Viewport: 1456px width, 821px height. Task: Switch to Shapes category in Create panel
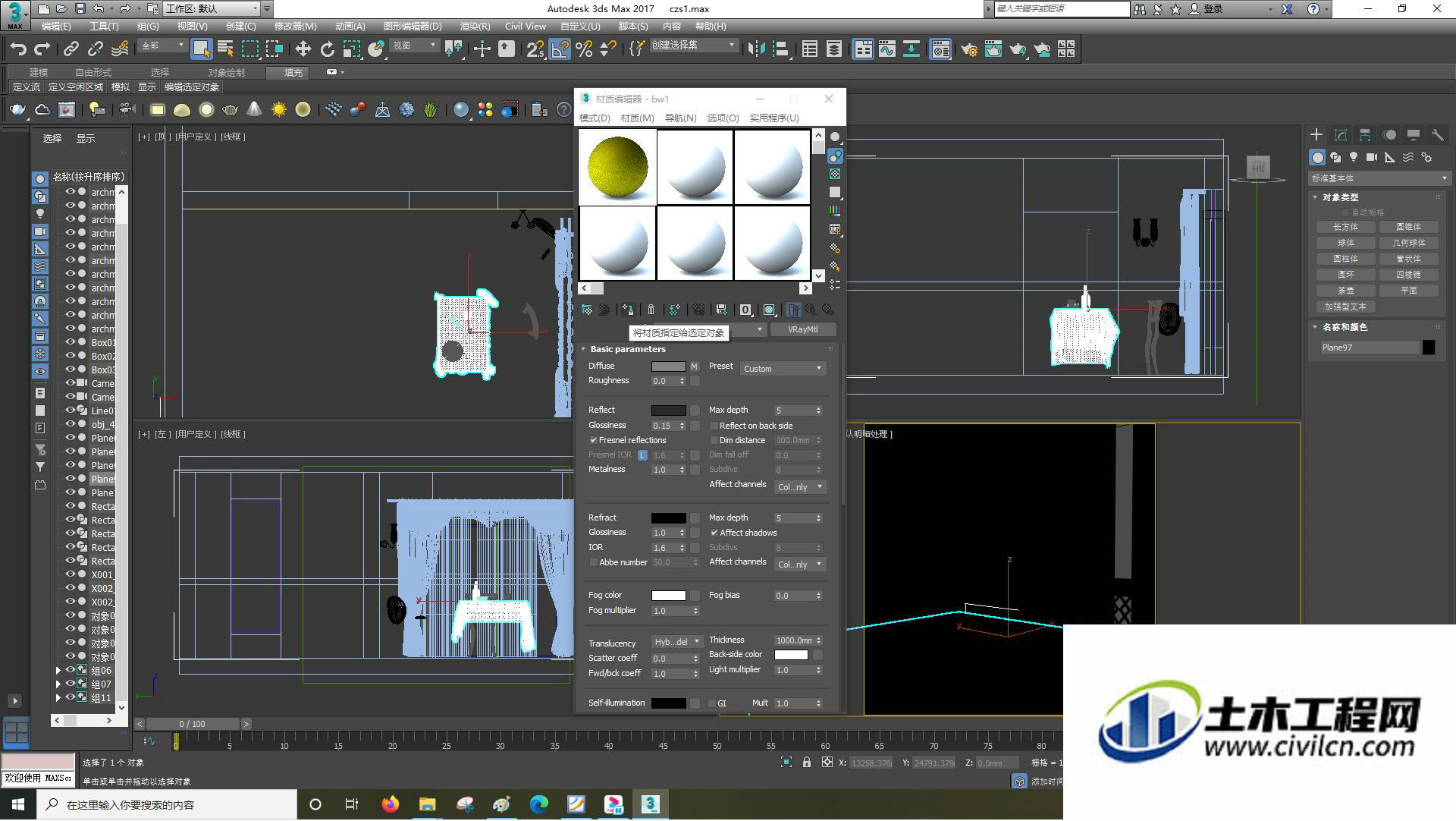(1335, 157)
